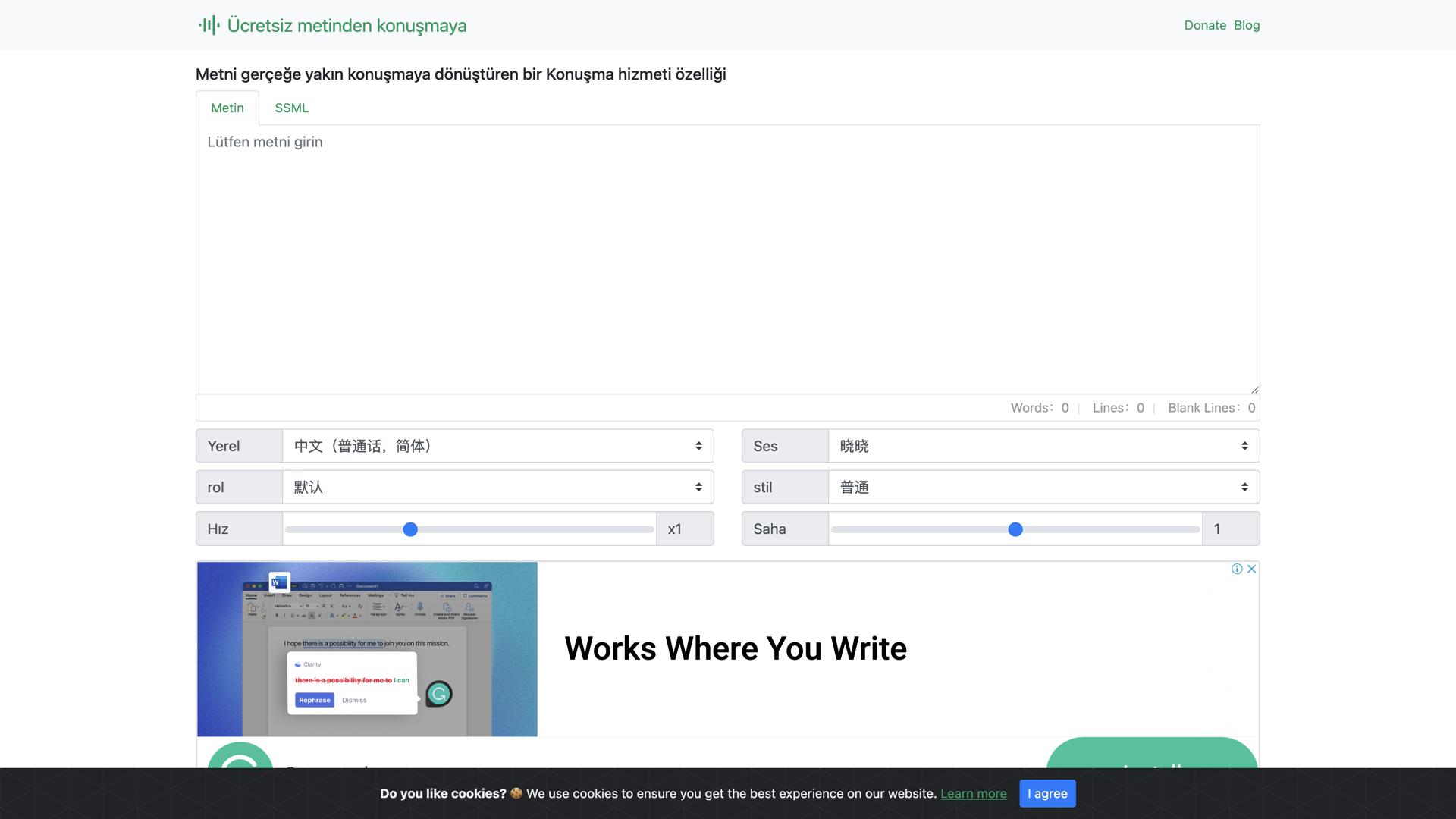
Task: Click inside the text input area
Action: 728,259
